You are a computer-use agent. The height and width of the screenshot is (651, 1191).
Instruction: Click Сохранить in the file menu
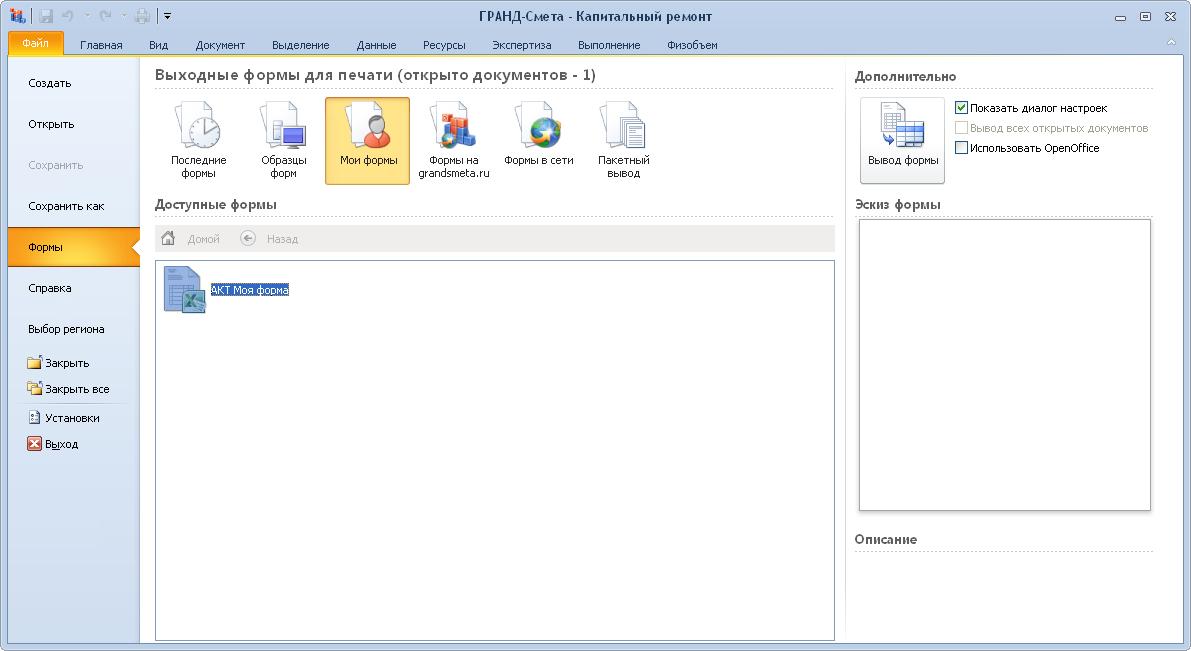pos(74,166)
